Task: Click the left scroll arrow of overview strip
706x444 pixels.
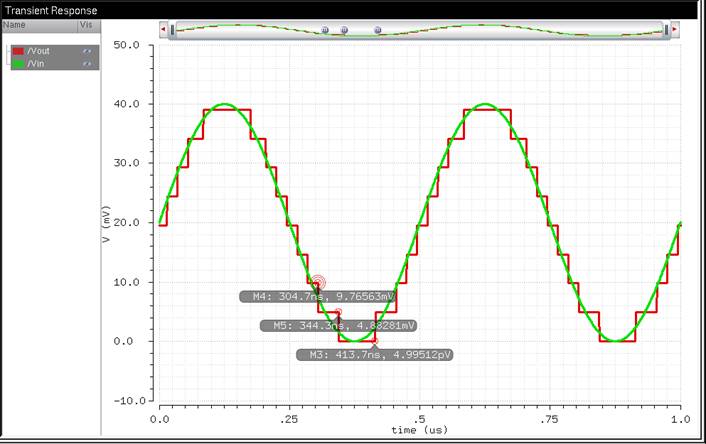Action: 164,30
